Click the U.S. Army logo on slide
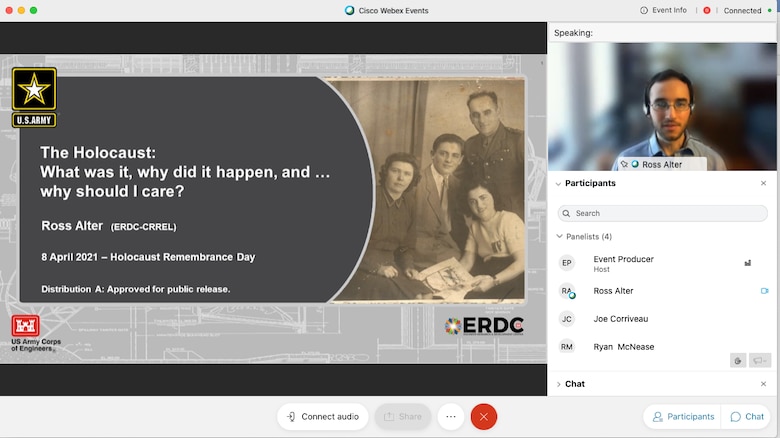This screenshot has width=780, height=438. [34, 98]
